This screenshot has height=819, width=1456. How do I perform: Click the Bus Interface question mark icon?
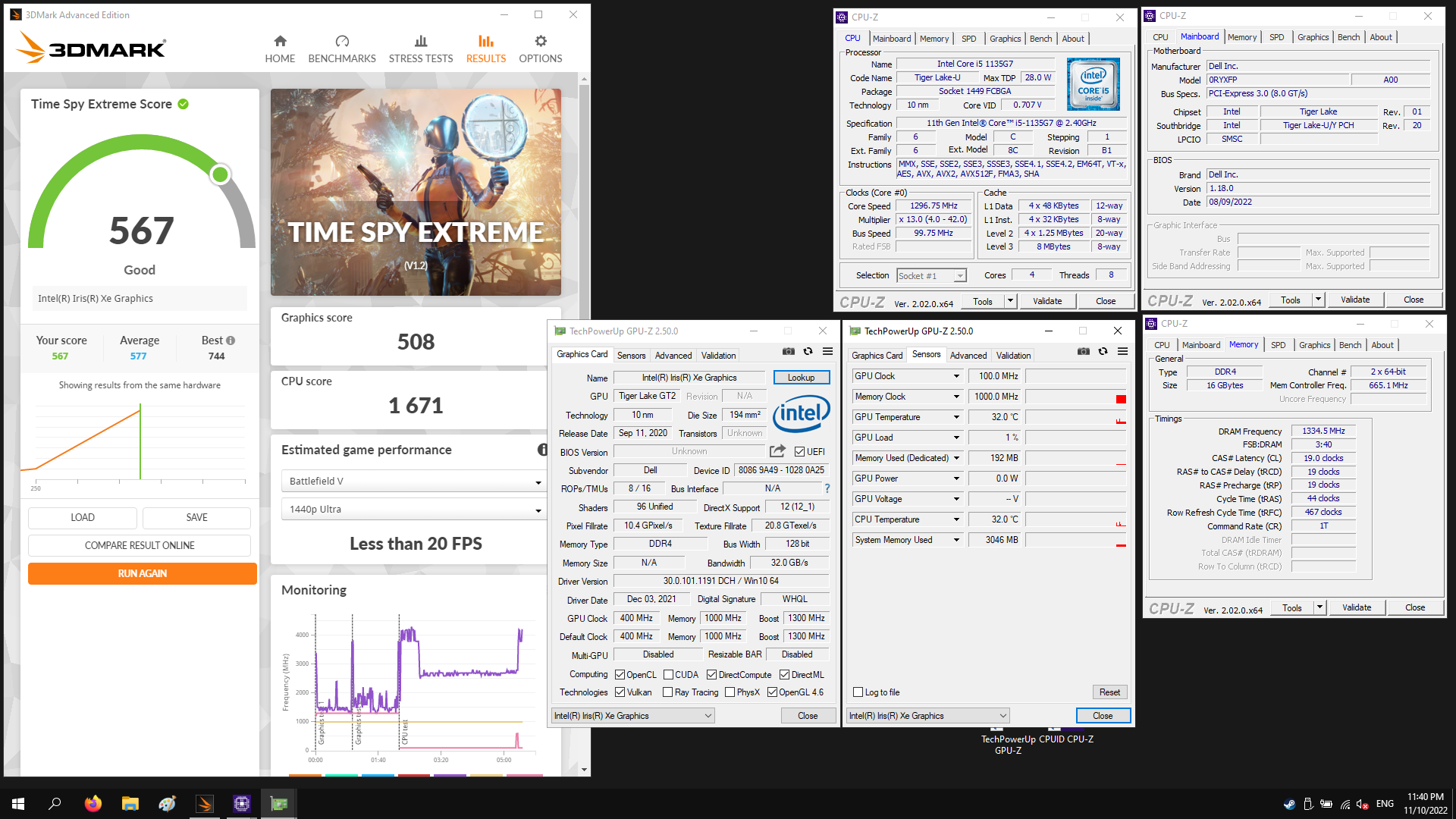(827, 488)
